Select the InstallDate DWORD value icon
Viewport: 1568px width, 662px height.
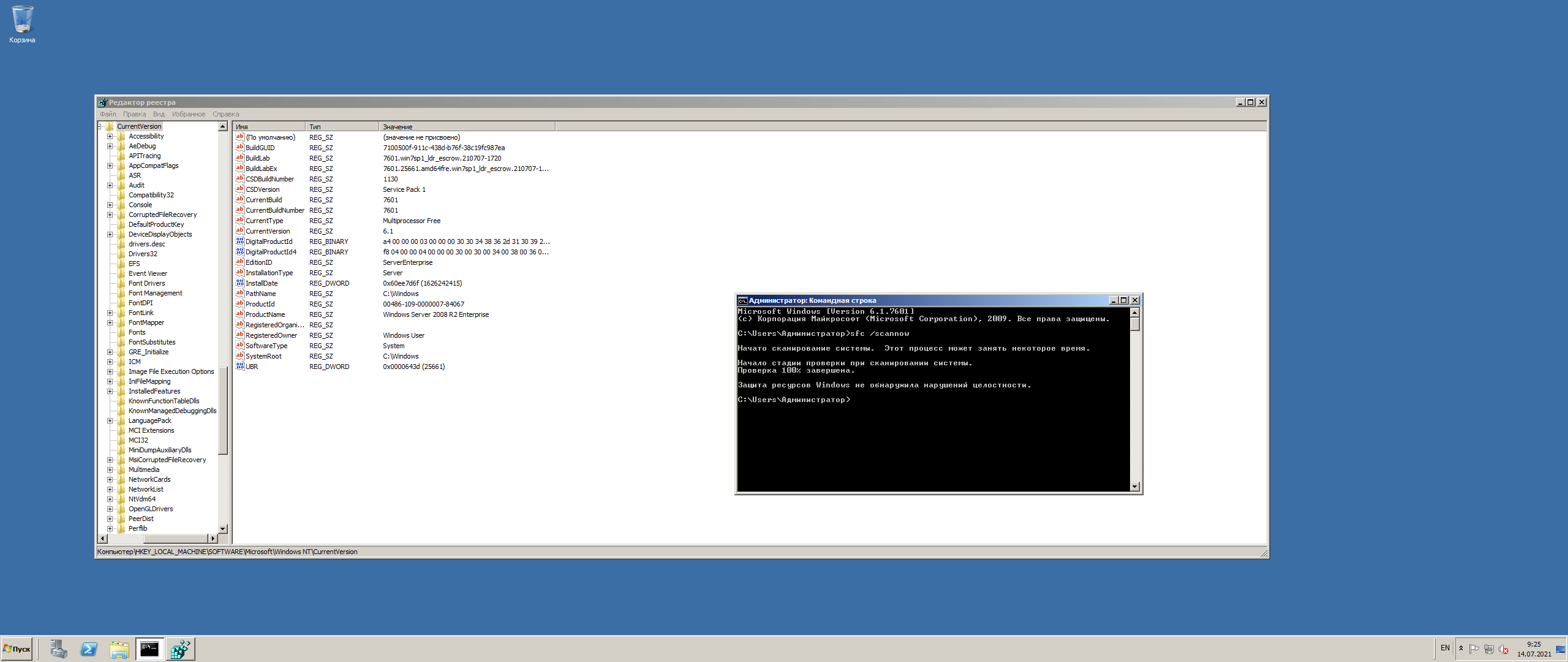[240, 283]
